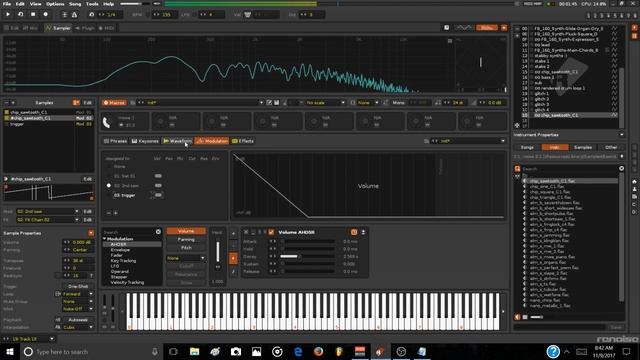Adjust the Decay slider in Volume AHDSR
Image resolution: width=640 pixels, height=360 pixels.
308,256
